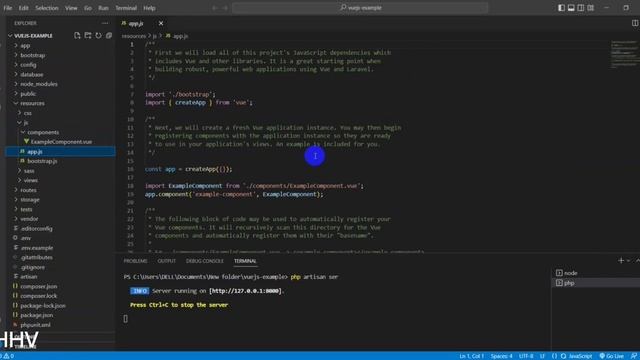Image resolution: width=640 pixels, height=360 pixels.
Task: Expand the node_modules folder
Action: point(39,84)
